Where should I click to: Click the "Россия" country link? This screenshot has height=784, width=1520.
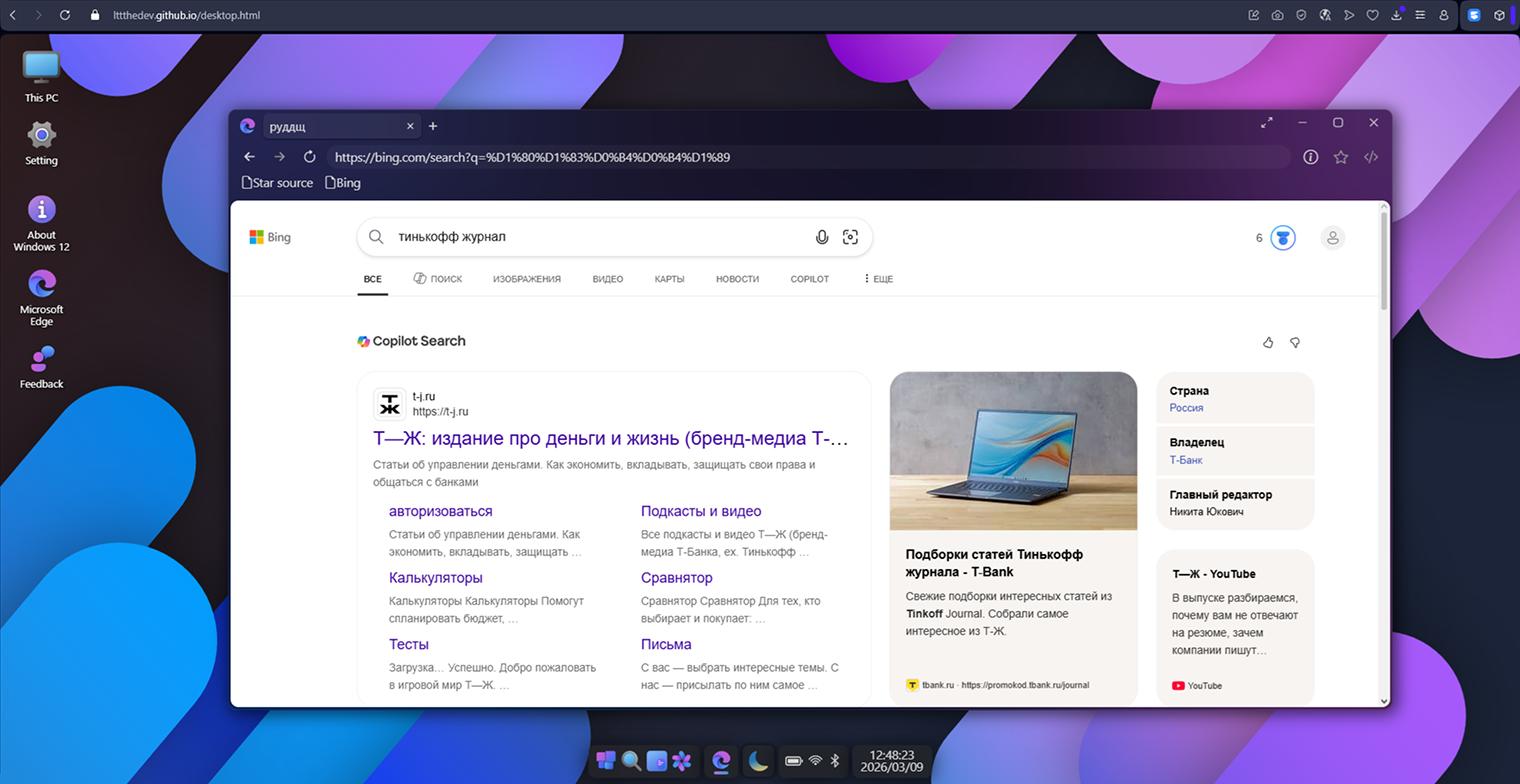click(1187, 408)
